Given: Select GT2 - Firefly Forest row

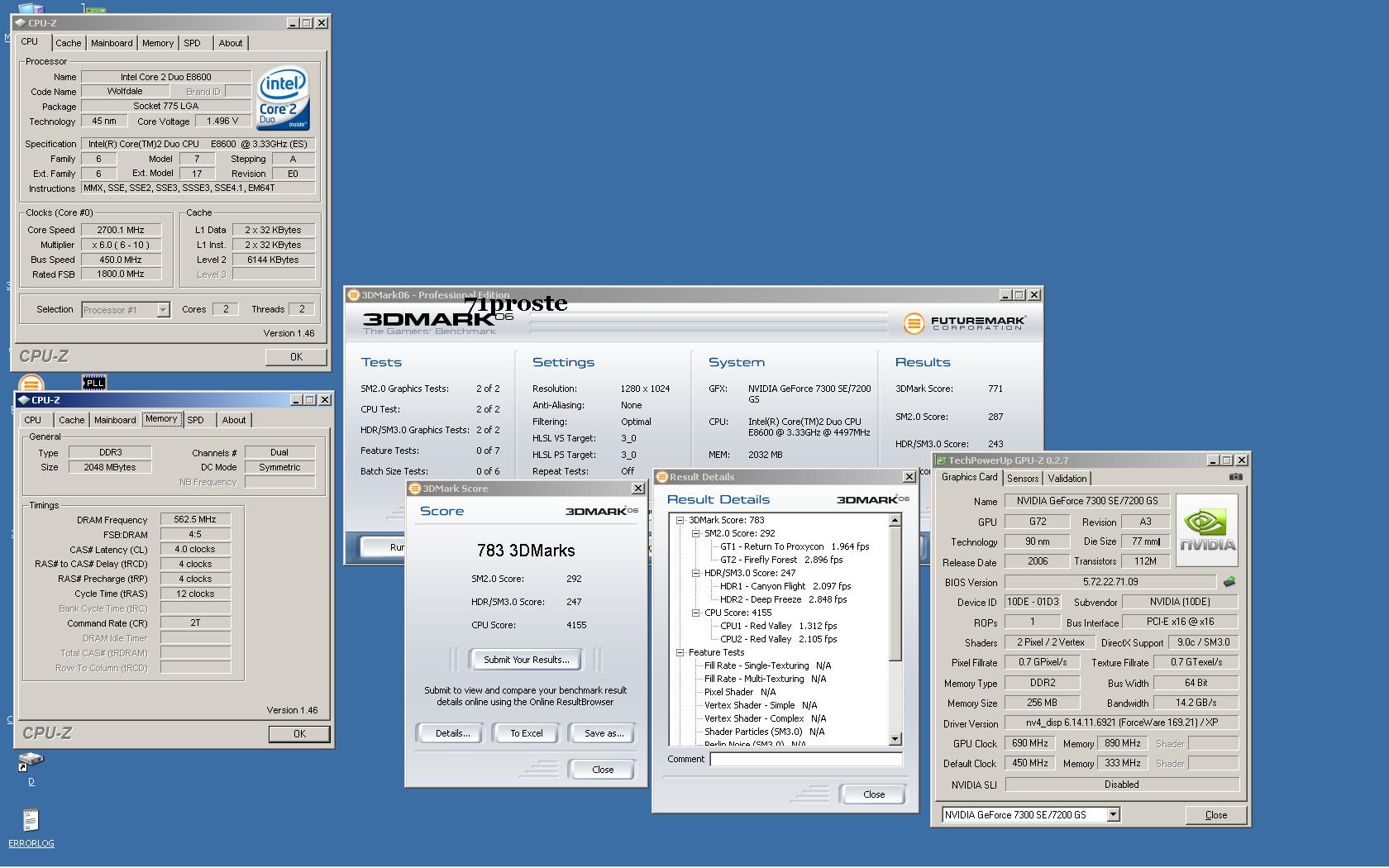Looking at the screenshot, I should click(x=781, y=560).
